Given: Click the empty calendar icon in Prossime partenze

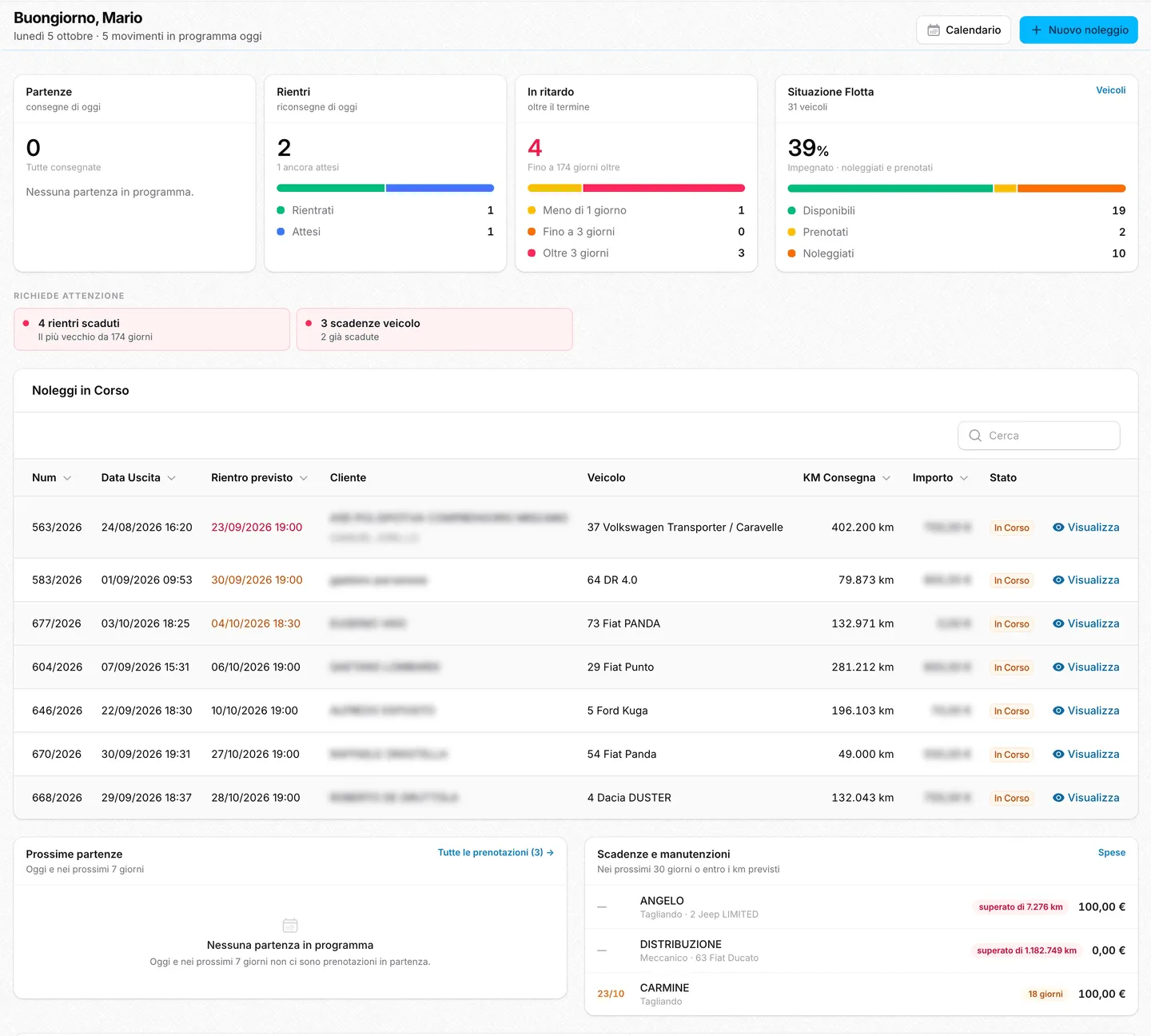Looking at the screenshot, I should click(290, 926).
